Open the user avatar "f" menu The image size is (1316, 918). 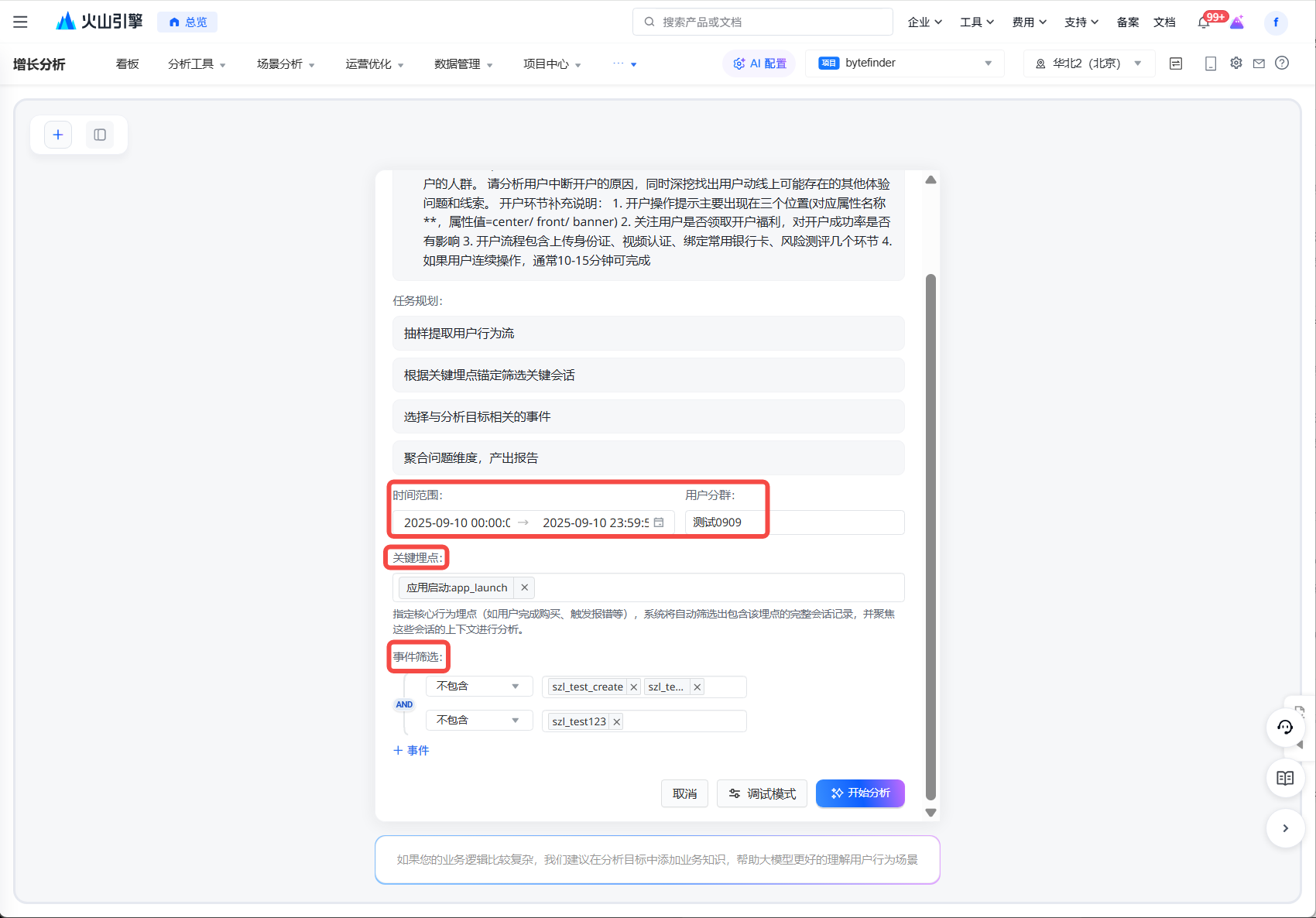1276,22
